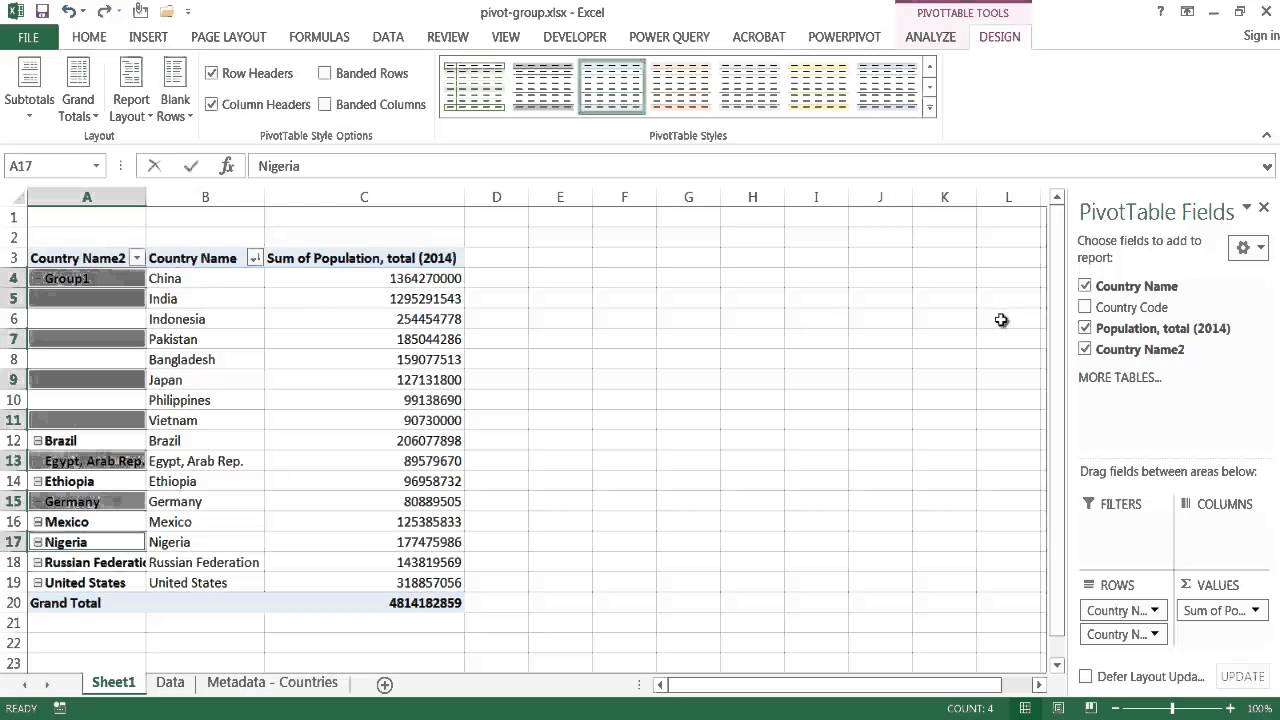Click the Save icon in quick access toolbar
The image size is (1280, 720).
tap(42, 12)
